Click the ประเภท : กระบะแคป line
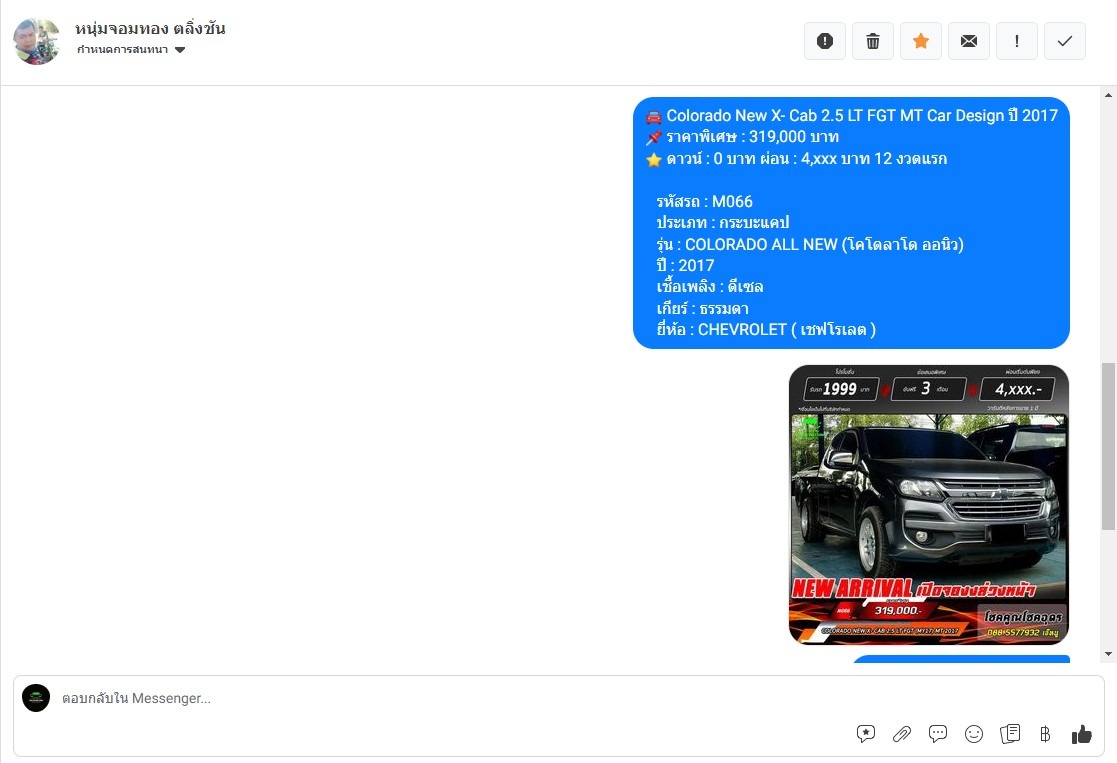Screen dimensions: 1117x763 point(723,222)
